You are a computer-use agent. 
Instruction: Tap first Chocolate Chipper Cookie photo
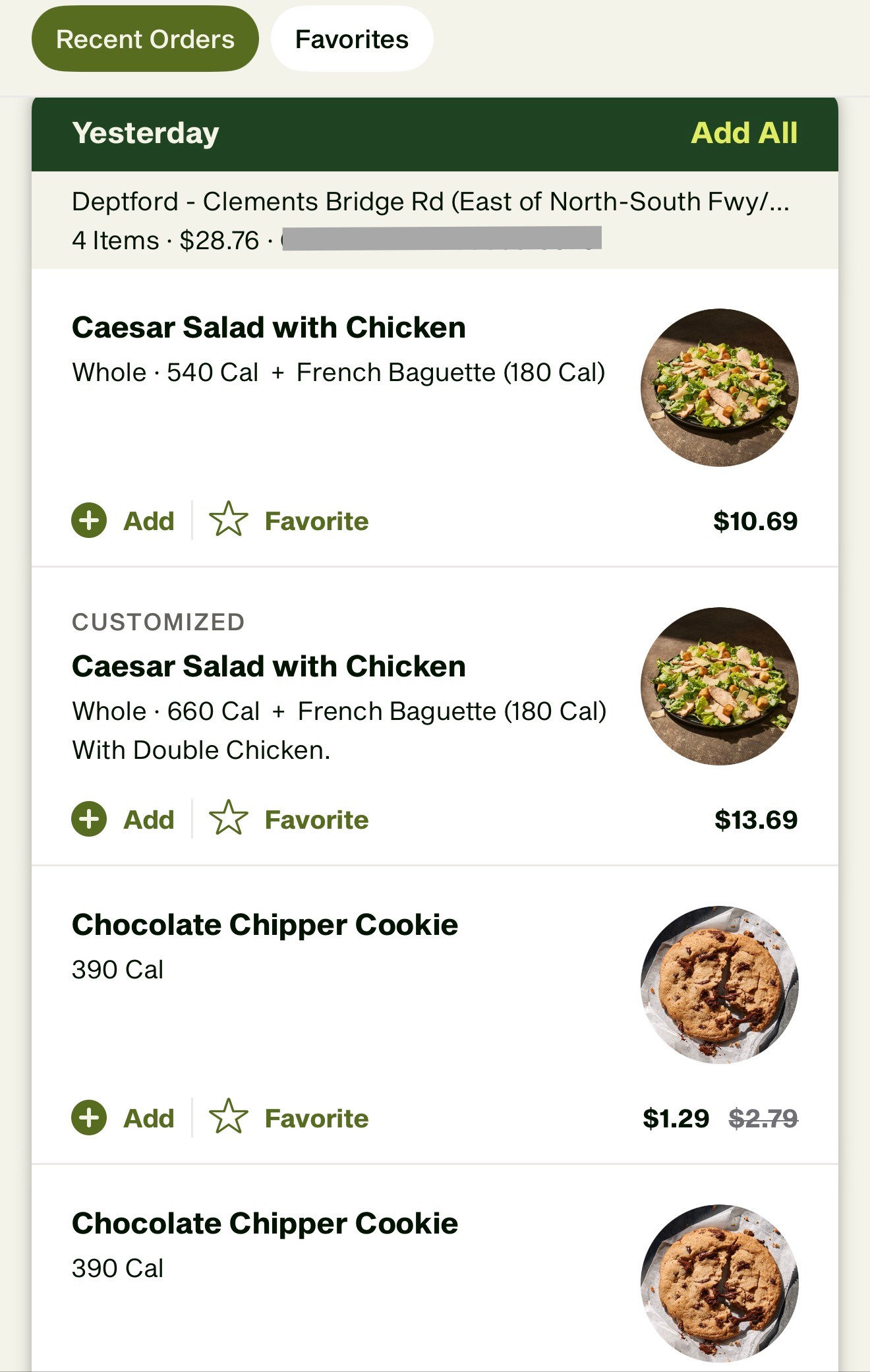[x=719, y=985]
